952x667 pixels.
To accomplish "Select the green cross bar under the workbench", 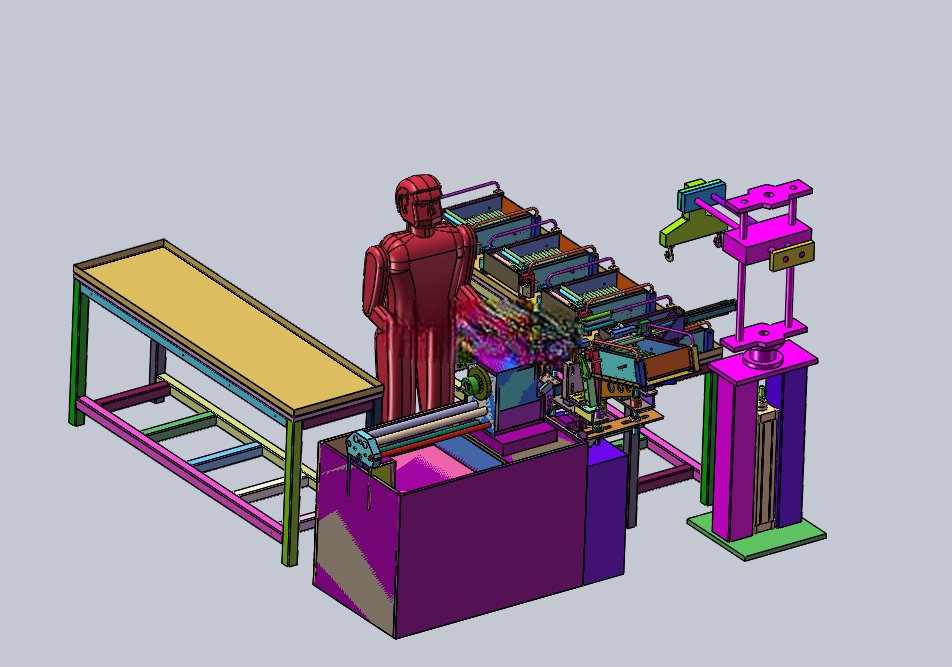I will (x=179, y=427).
